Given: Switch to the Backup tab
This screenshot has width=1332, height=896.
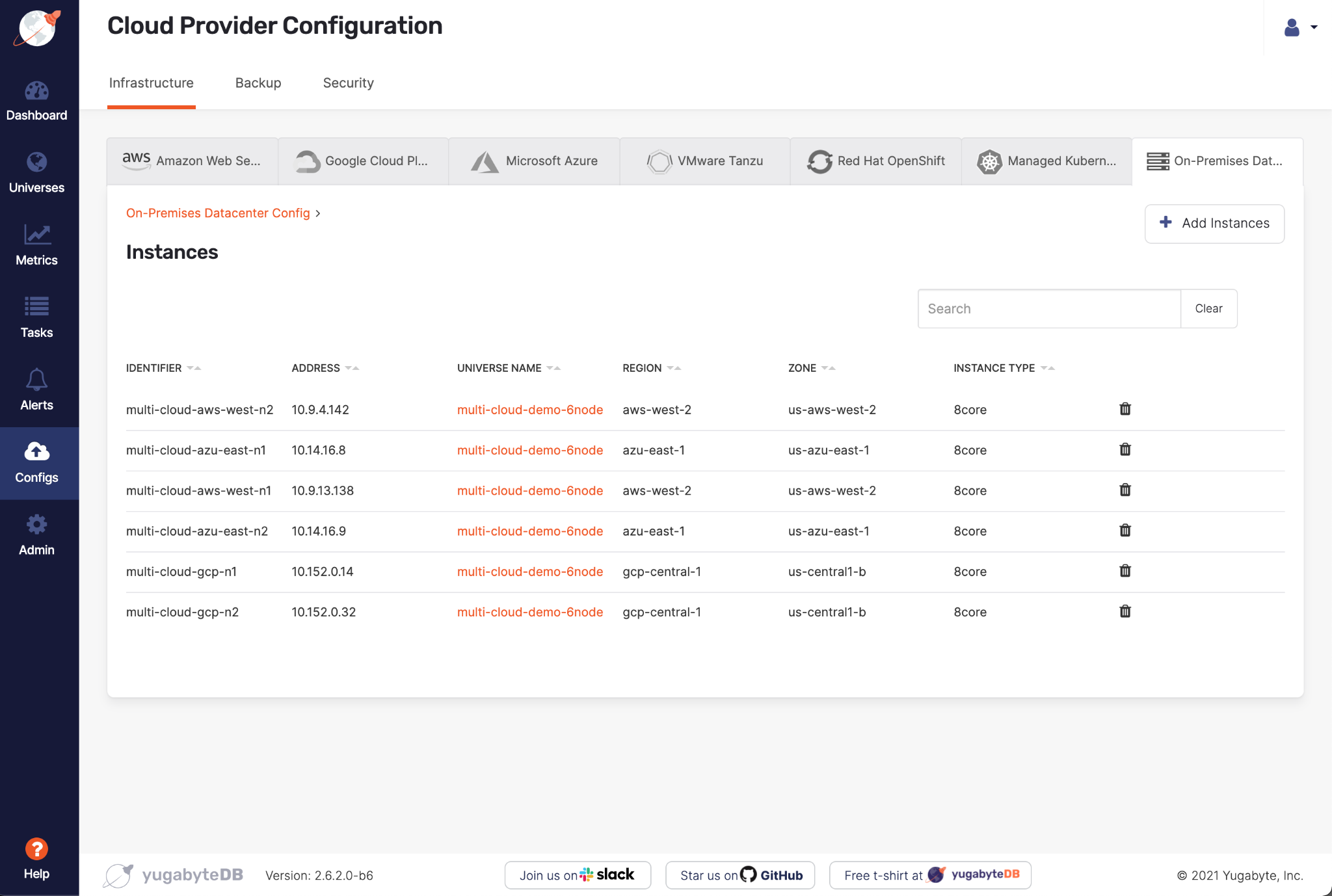Looking at the screenshot, I should 258,83.
